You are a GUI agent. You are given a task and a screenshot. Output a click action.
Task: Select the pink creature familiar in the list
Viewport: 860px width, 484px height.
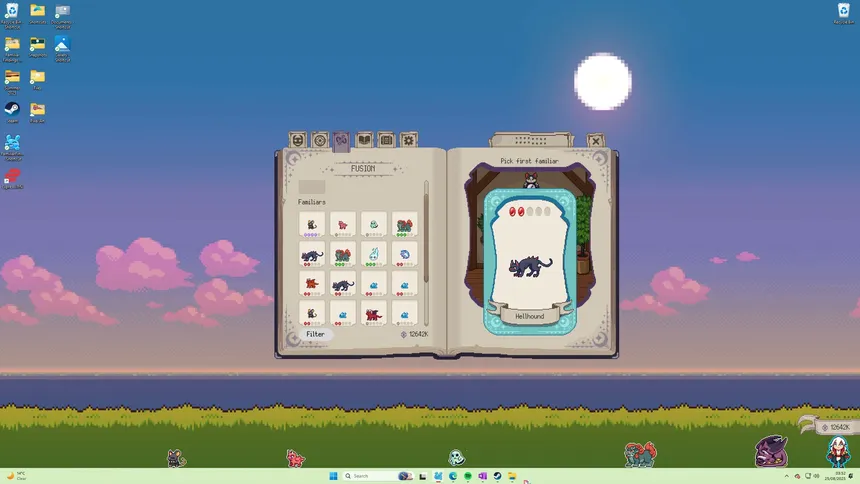tap(343, 224)
